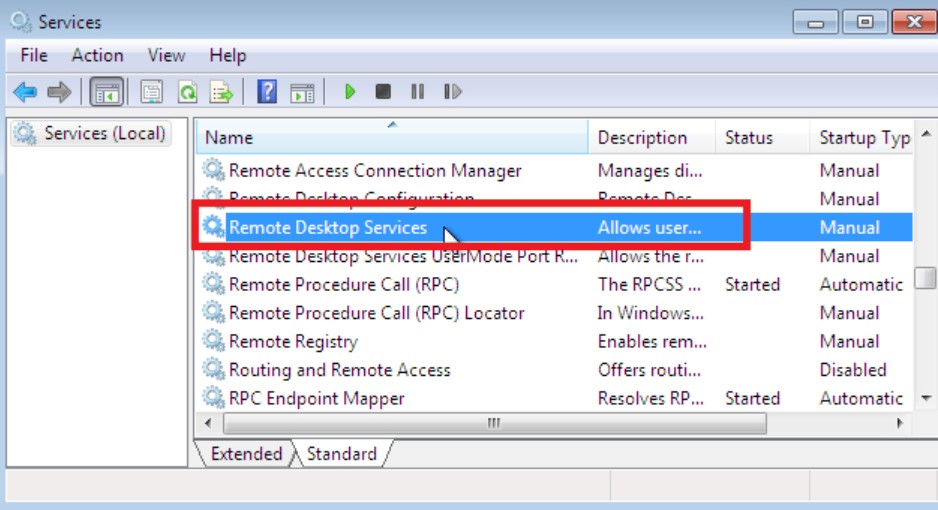Select the Remote Registry service row

click(293, 341)
